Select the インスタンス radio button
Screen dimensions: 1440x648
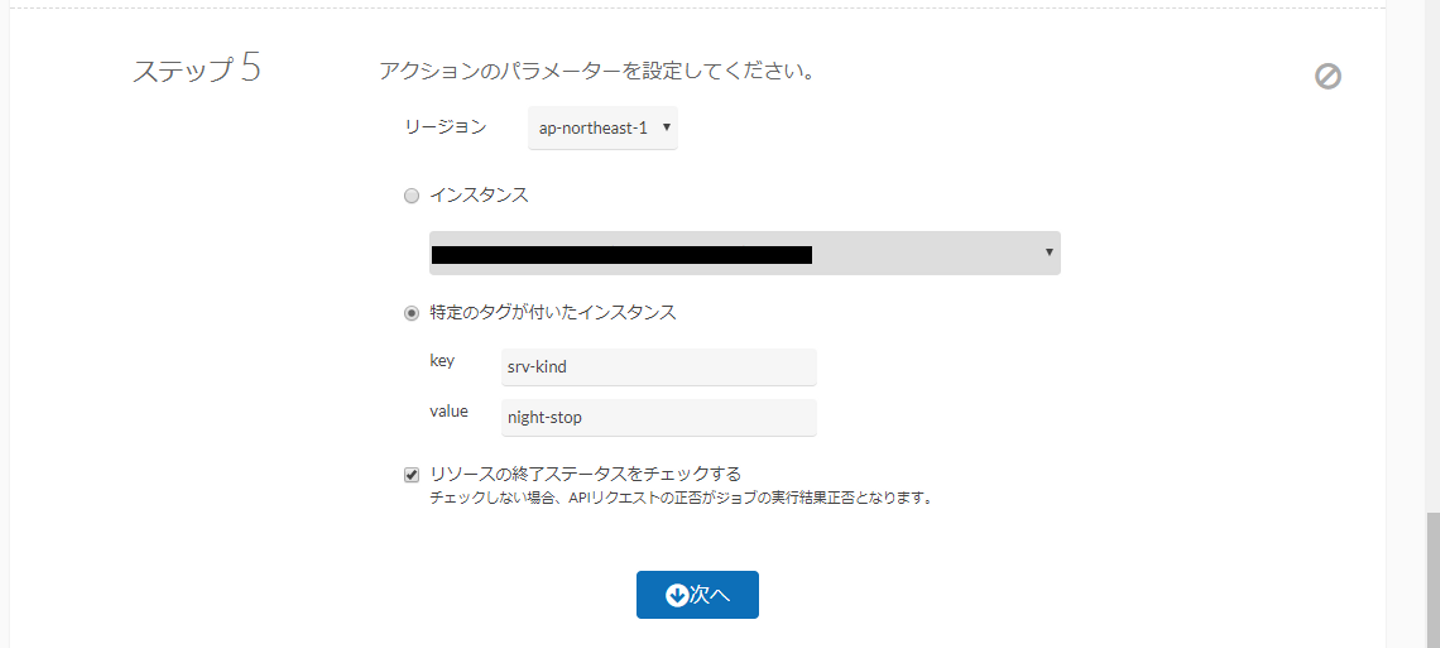pyautogui.click(x=411, y=196)
